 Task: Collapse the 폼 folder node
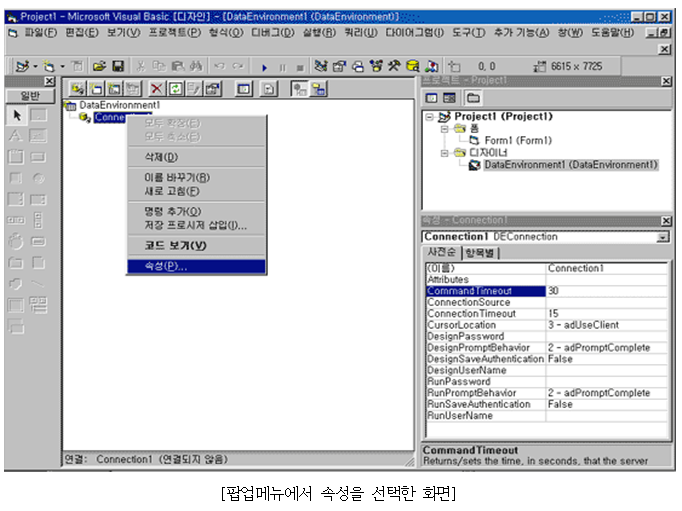coord(444,129)
